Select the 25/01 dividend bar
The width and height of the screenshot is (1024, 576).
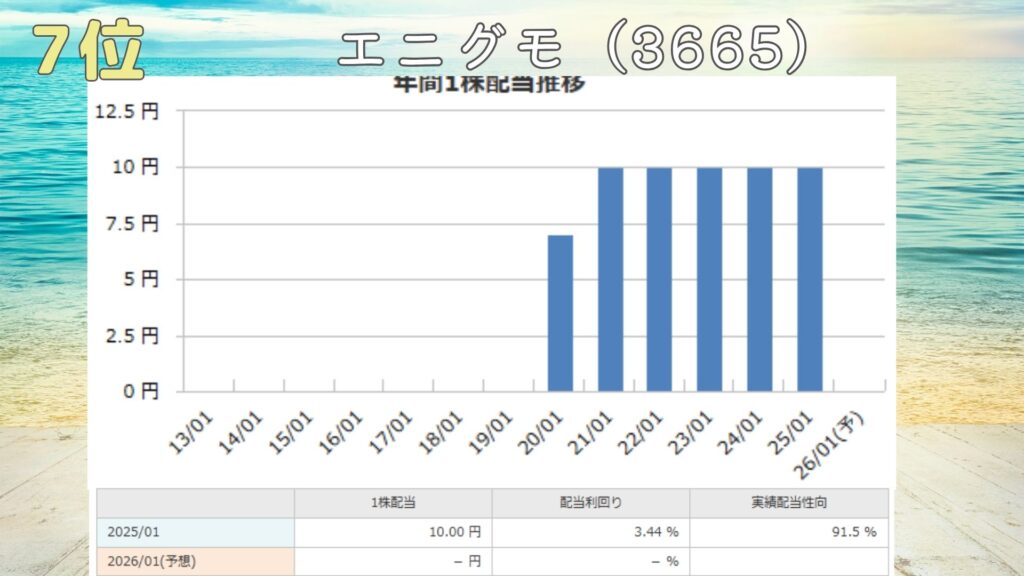click(809, 279)
